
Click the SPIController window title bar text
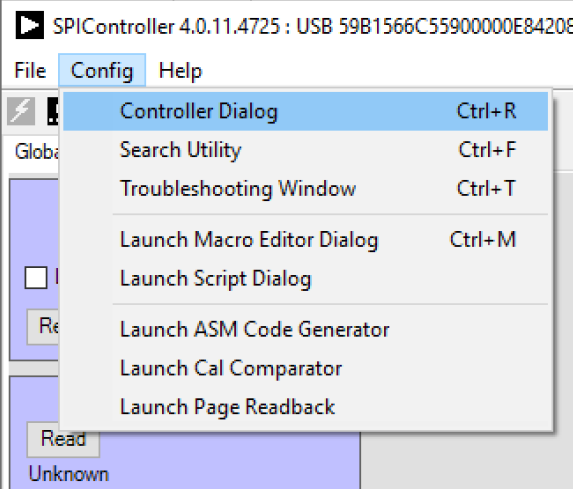pyautogui.click(x=312, y=26)
